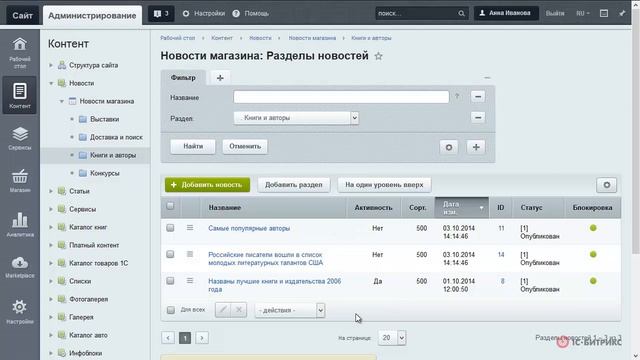Open row menu for Самые популярные авторы
The height and width of the screenshot is (360, 640).
click(190, 228)
